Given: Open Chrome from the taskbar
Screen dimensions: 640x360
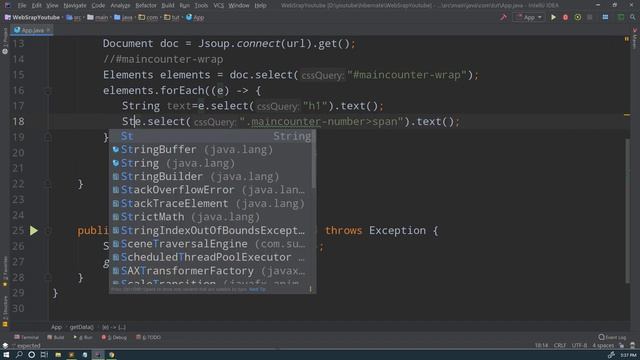Looking at the screenshot, I should point(111,355).
